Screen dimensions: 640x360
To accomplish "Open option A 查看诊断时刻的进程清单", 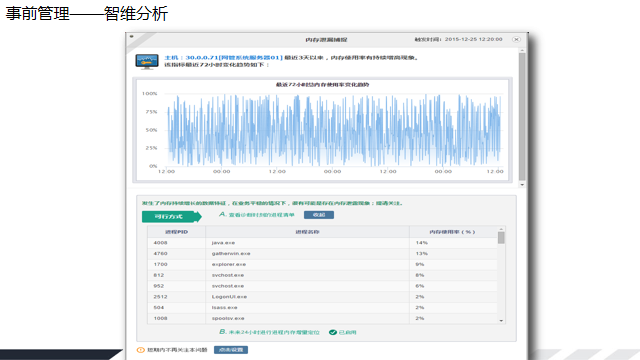I will click(257, 215).
